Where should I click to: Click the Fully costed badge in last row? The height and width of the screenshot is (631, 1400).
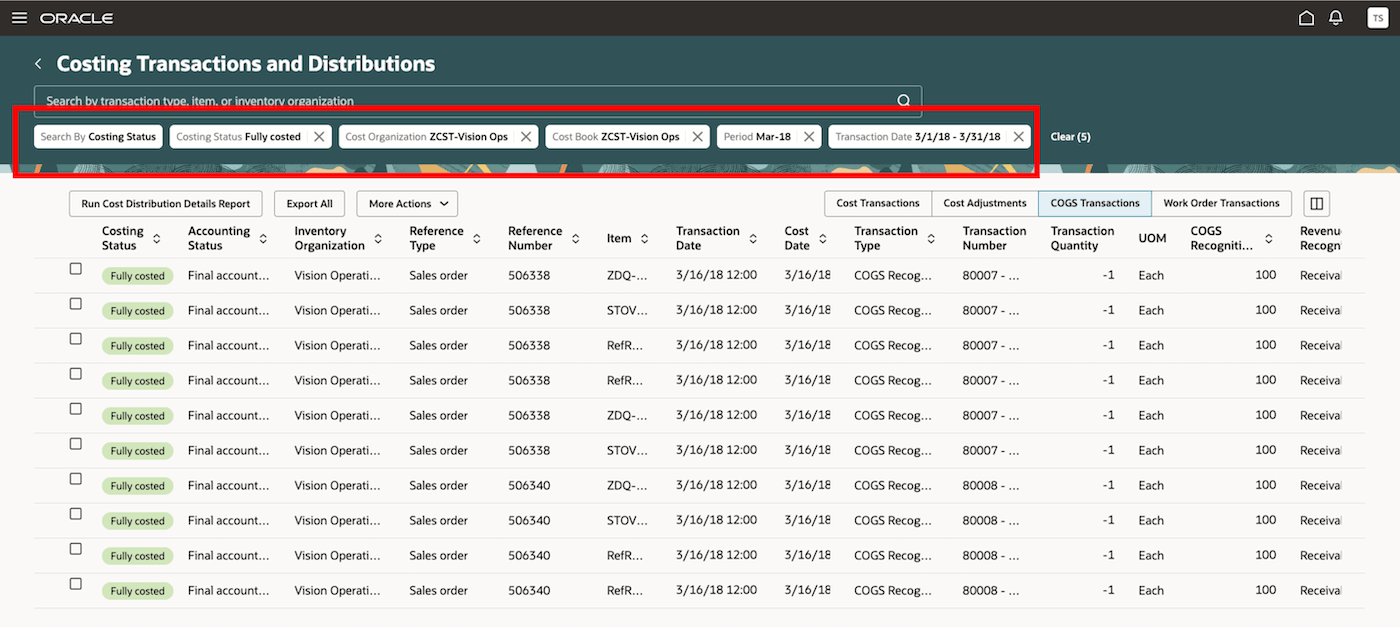pos(137,591)
